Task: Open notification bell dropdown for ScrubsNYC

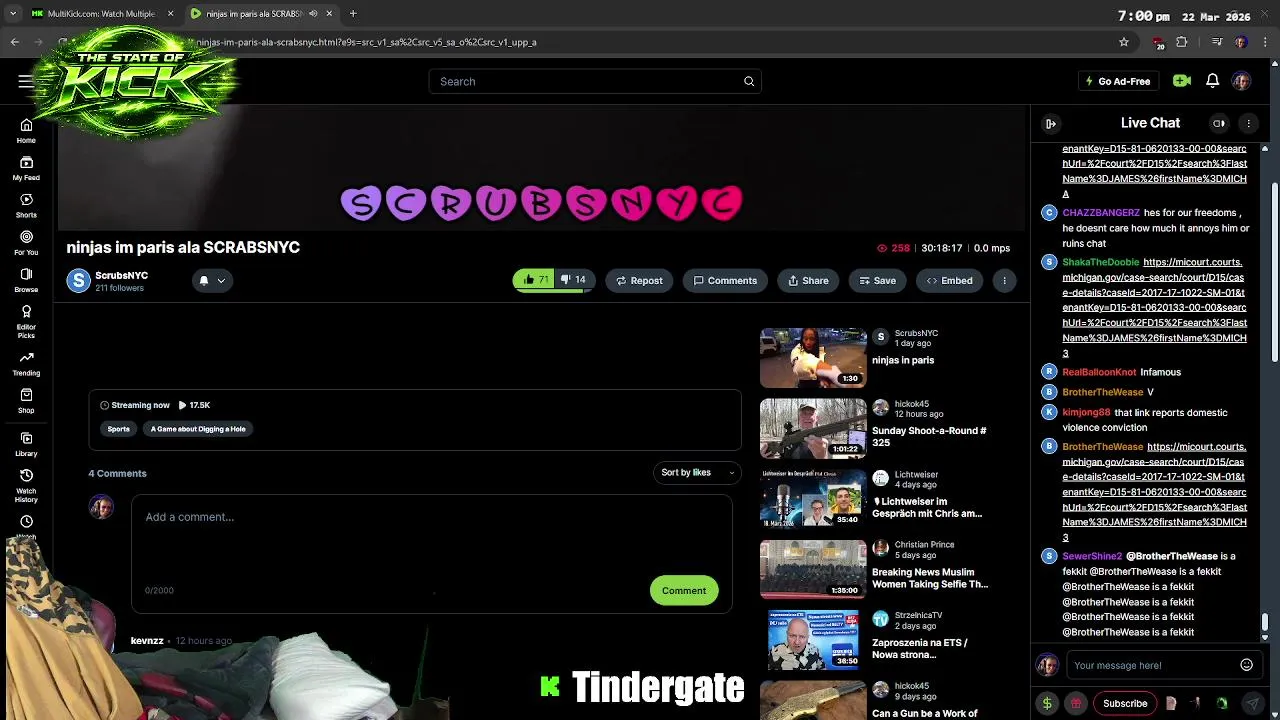Action: (212, 281)
